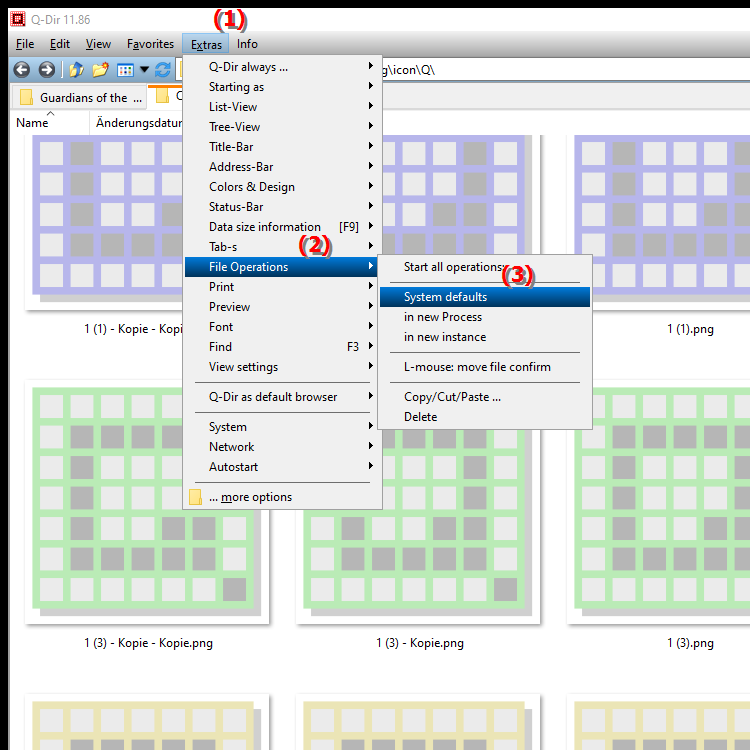This screenshot has height=750, width=750.
Task: Select in new Process option
Action: click(x=485, y=317)
